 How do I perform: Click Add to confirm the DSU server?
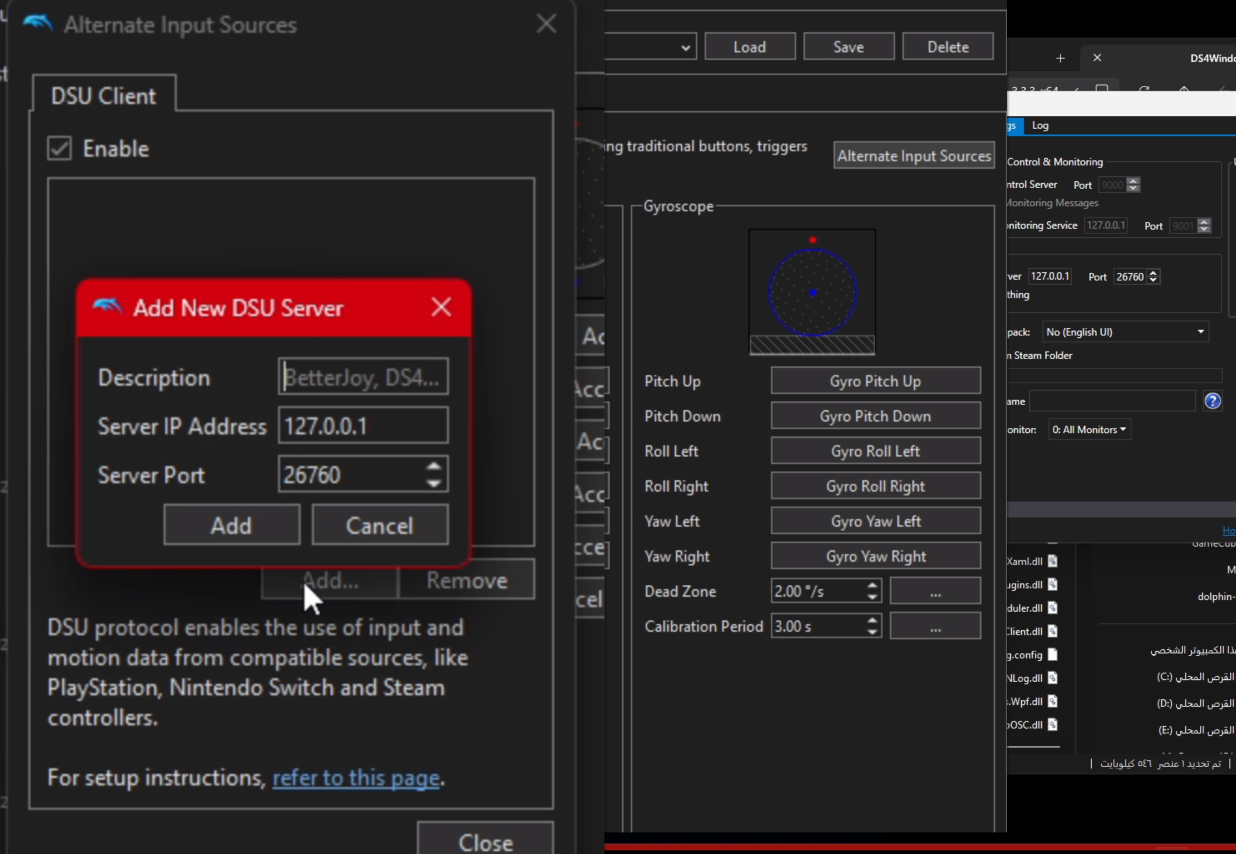231,525
